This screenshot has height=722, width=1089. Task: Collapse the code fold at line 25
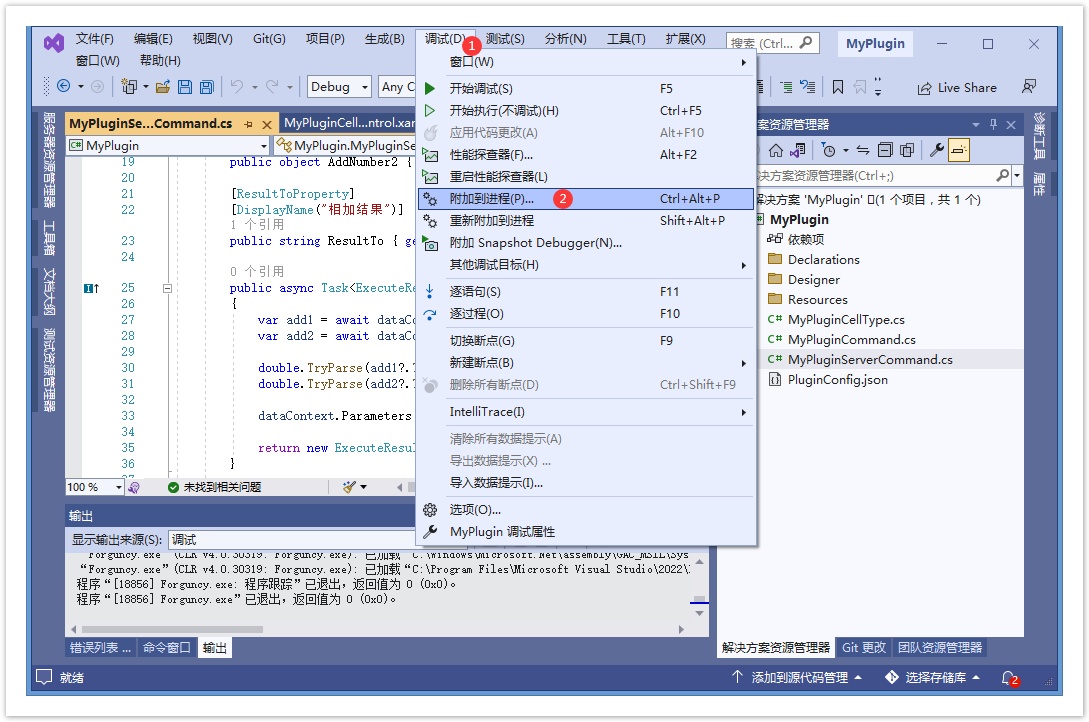[167, 288]
